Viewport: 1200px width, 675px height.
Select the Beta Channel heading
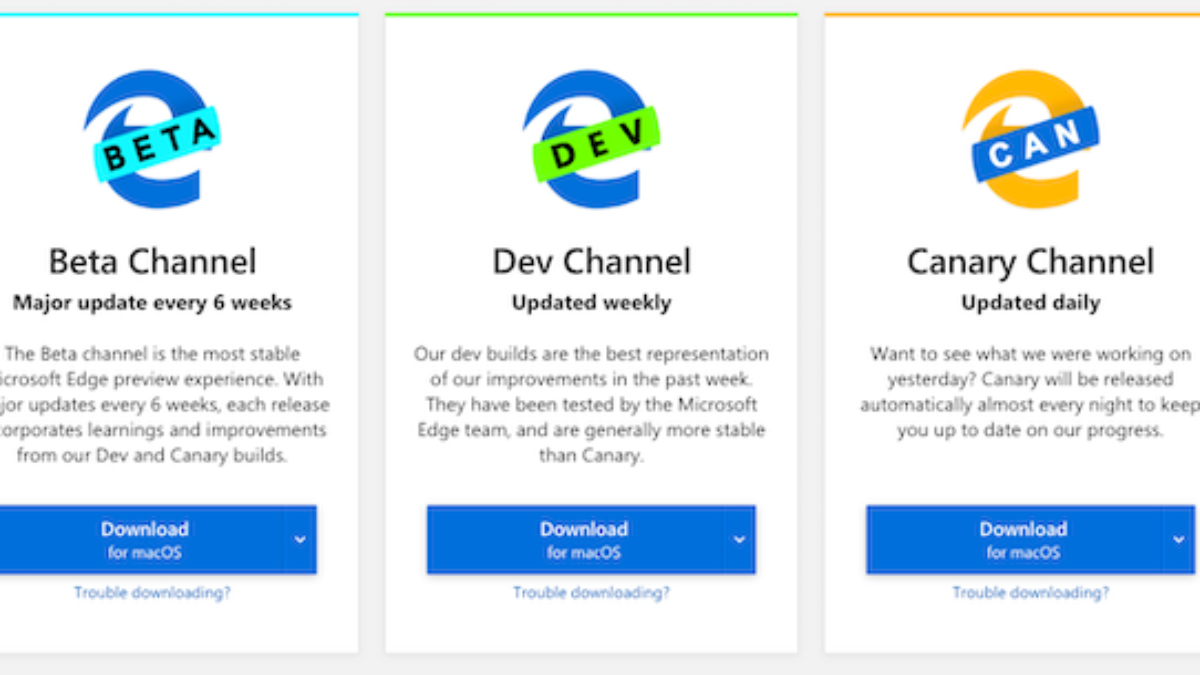pos(152,262)
